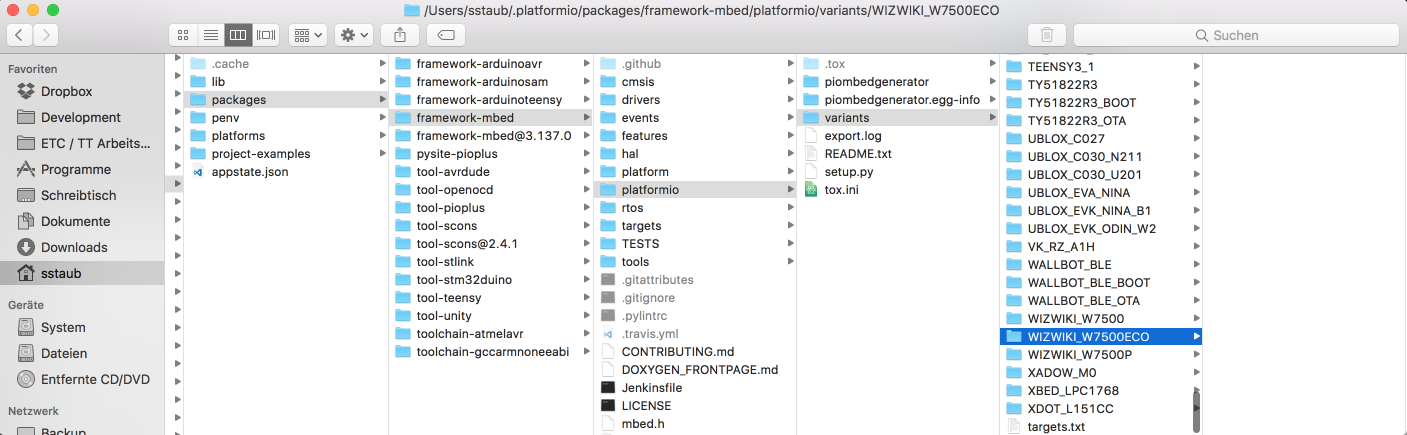The width and height of the screenshot is (1407, 435).
Task: Switch to list view mode
Action: 210,35
